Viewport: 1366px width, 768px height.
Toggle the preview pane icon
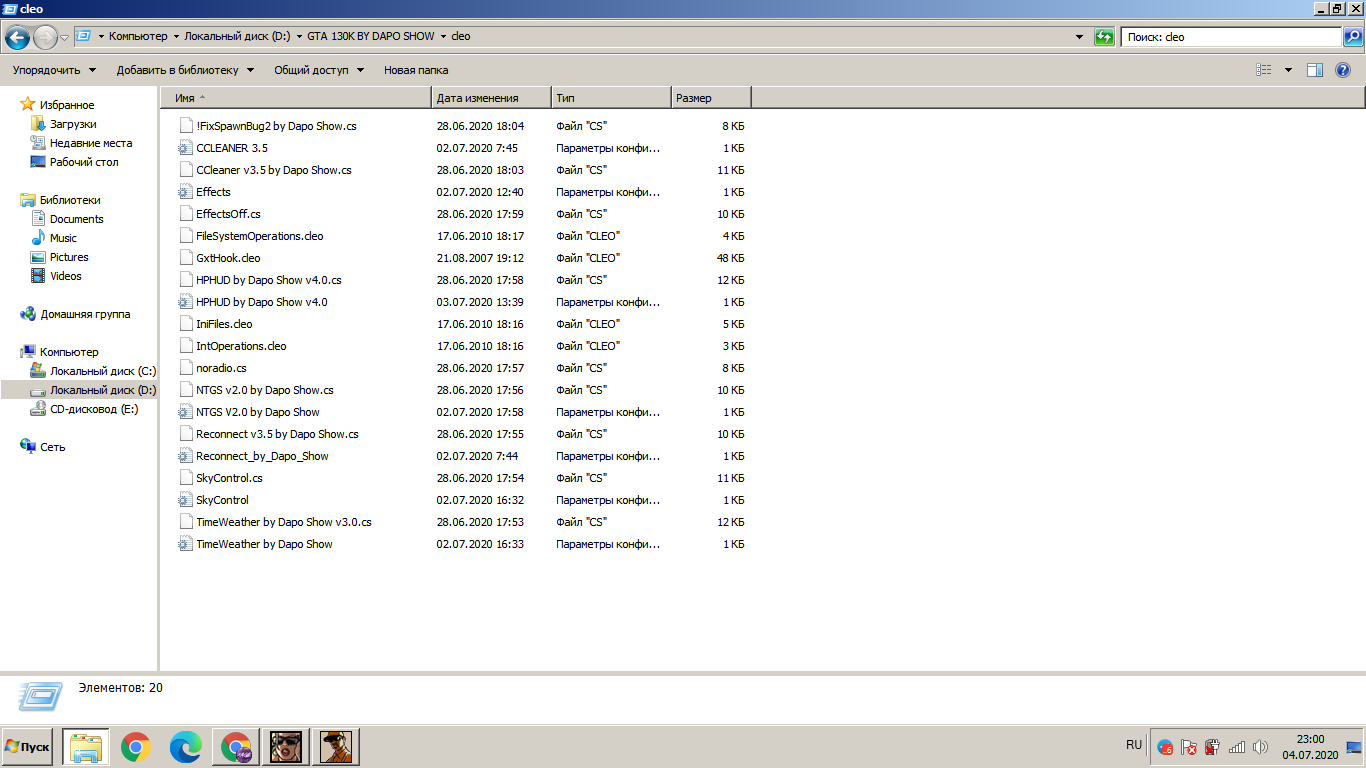(1315, 70)
